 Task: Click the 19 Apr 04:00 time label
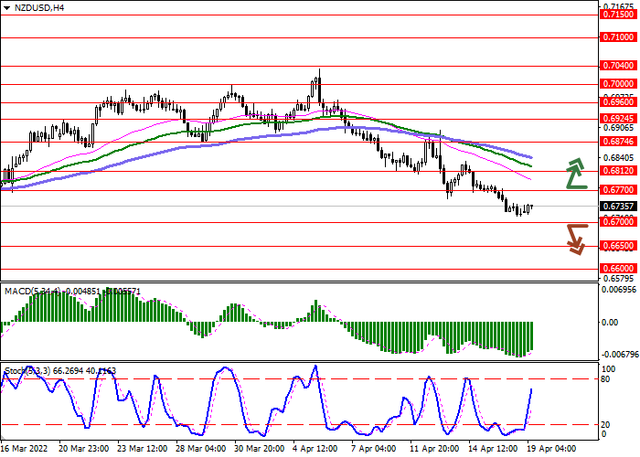[x=551, y=449]
